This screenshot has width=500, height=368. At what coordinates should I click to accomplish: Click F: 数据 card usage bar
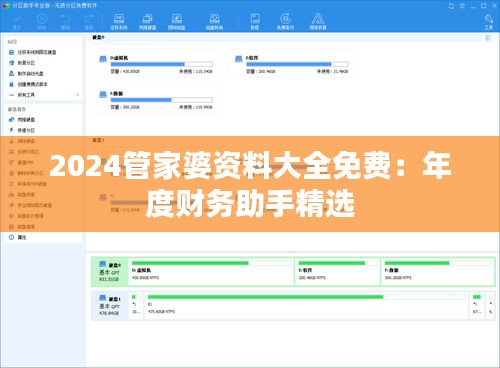[161, 100]
